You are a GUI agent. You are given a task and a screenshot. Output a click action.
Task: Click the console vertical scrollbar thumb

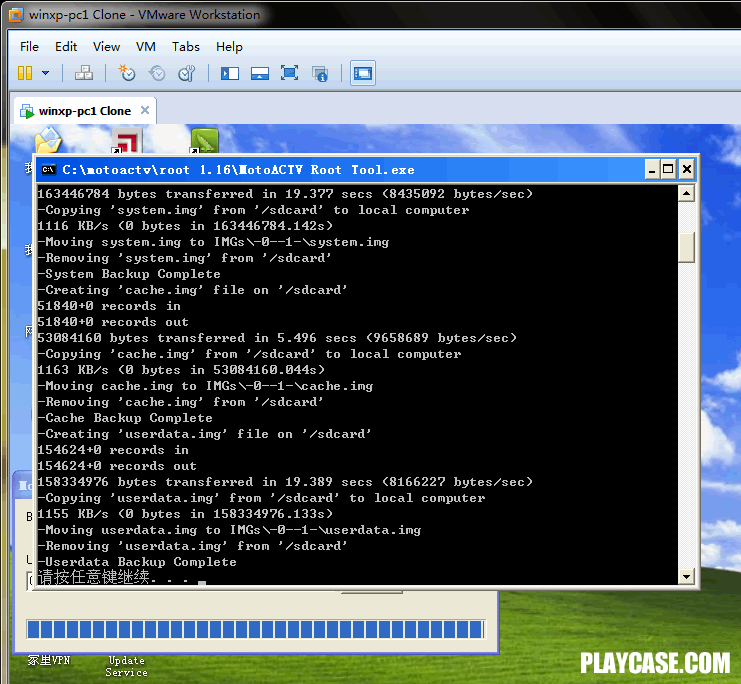click(686, 247)
